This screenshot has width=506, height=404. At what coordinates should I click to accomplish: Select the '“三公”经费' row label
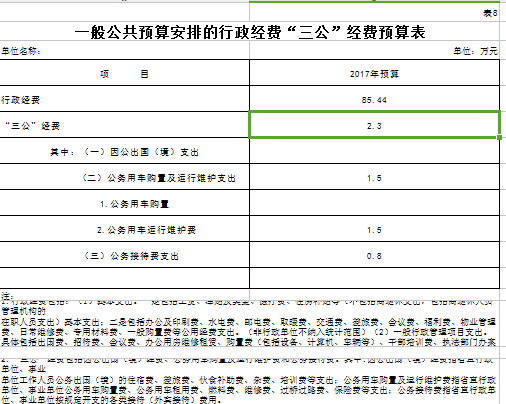click(x=125, y=125)
